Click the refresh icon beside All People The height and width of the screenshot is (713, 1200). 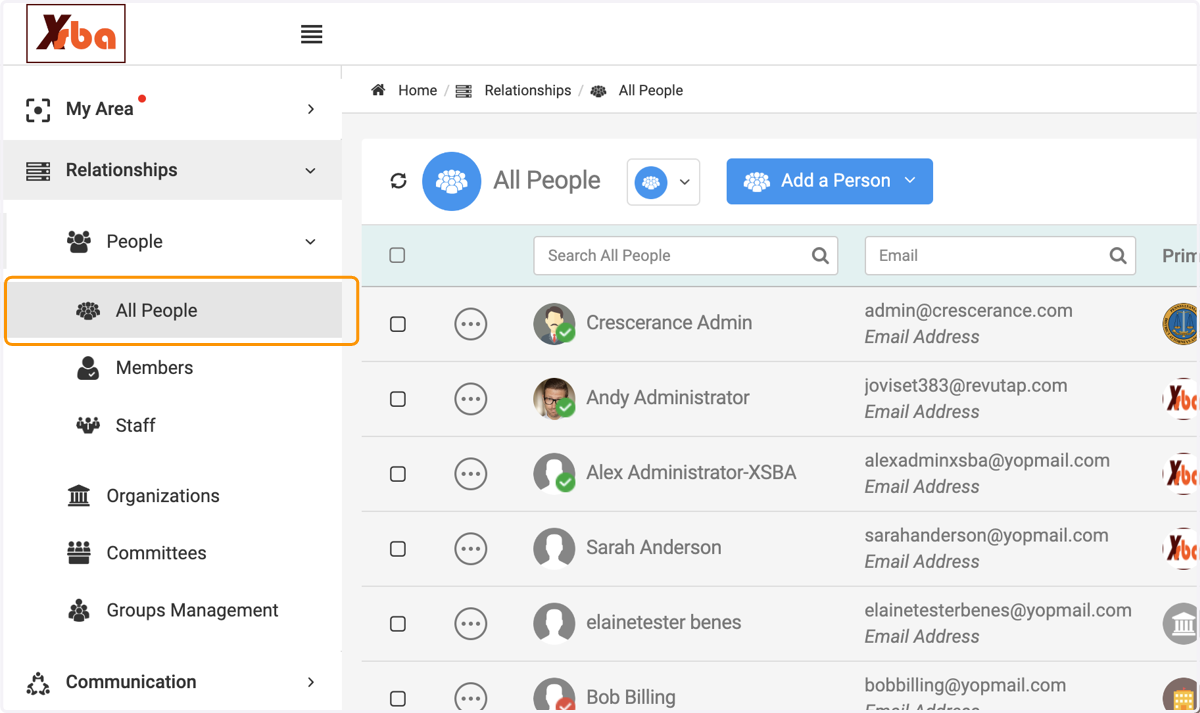pos(398,181)
